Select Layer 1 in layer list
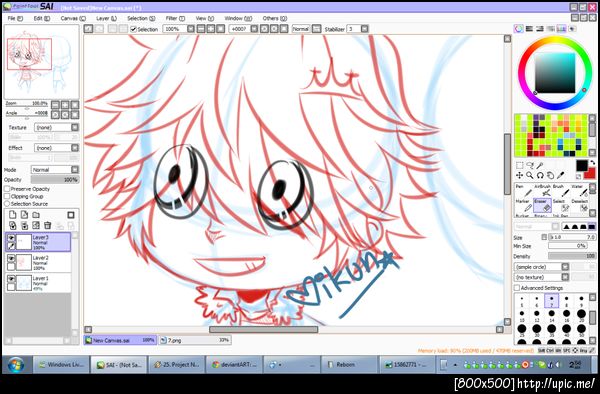Image resolution: width=600 pixels, height=394 pixels. pos(38,283)
